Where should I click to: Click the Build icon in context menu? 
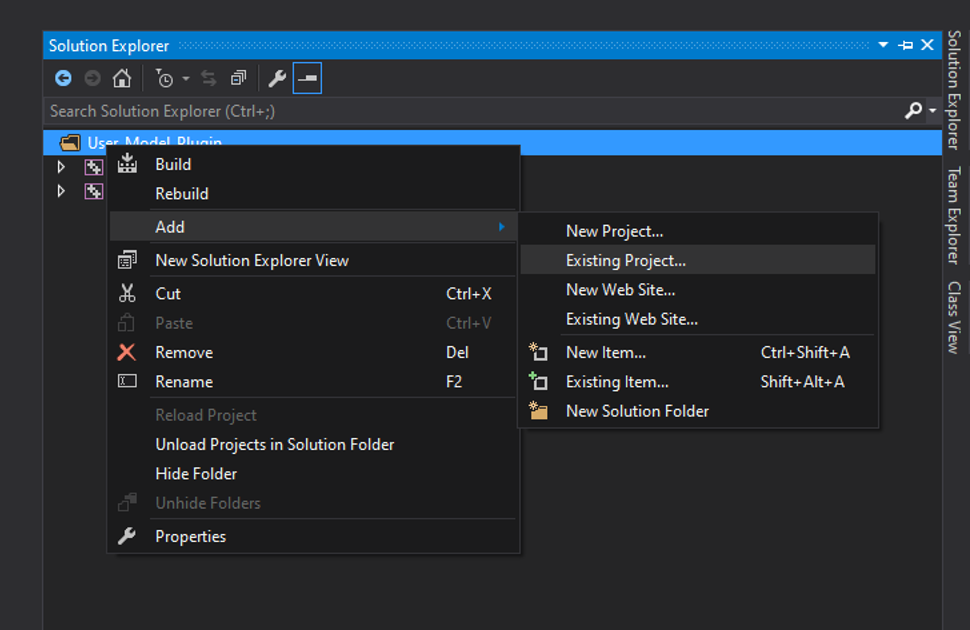tap(127, 163)
